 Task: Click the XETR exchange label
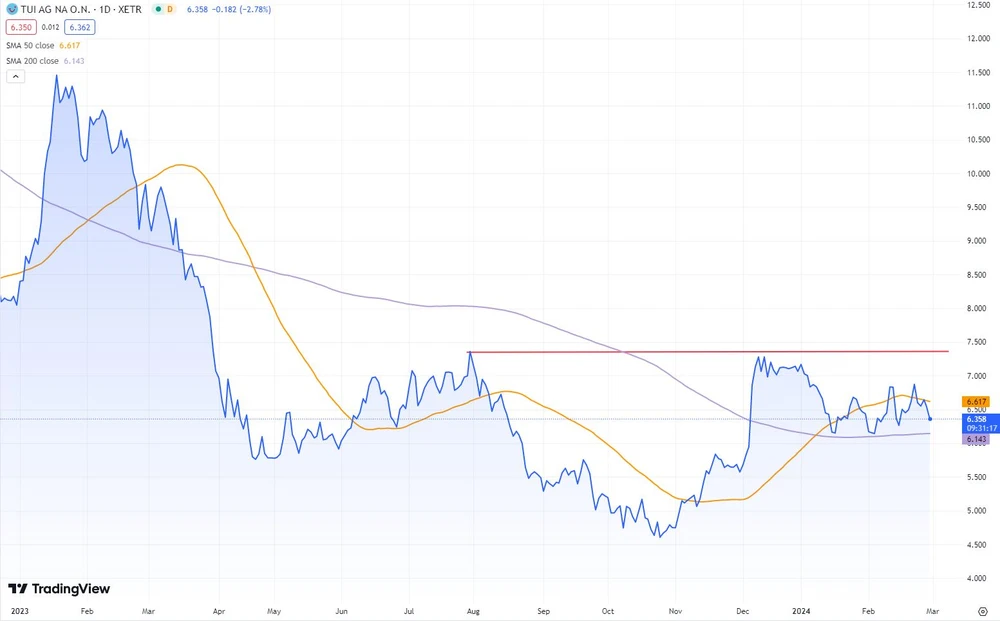tap(130, 9)
